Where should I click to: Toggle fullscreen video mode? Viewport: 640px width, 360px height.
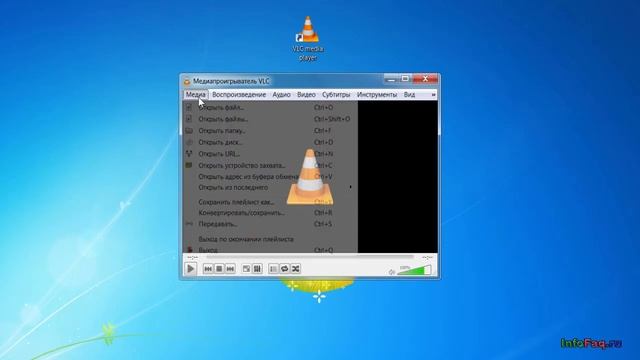click(246, 269)
